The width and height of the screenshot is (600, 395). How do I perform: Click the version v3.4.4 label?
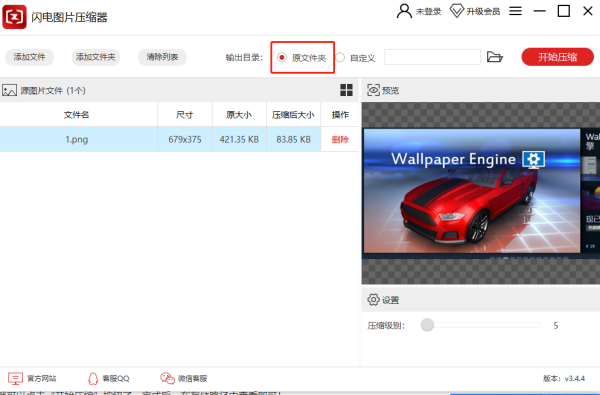click(x=564, y=379)
